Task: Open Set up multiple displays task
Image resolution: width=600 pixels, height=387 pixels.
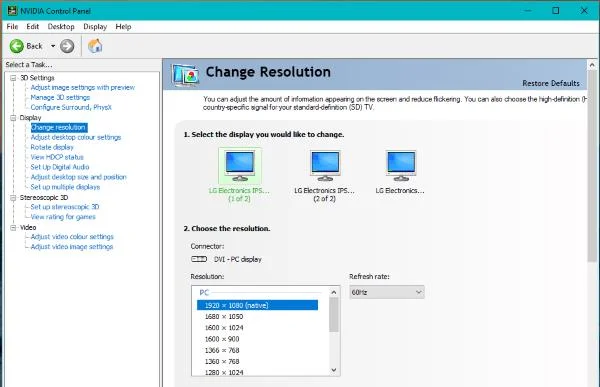Action: (x=65, y=187)
